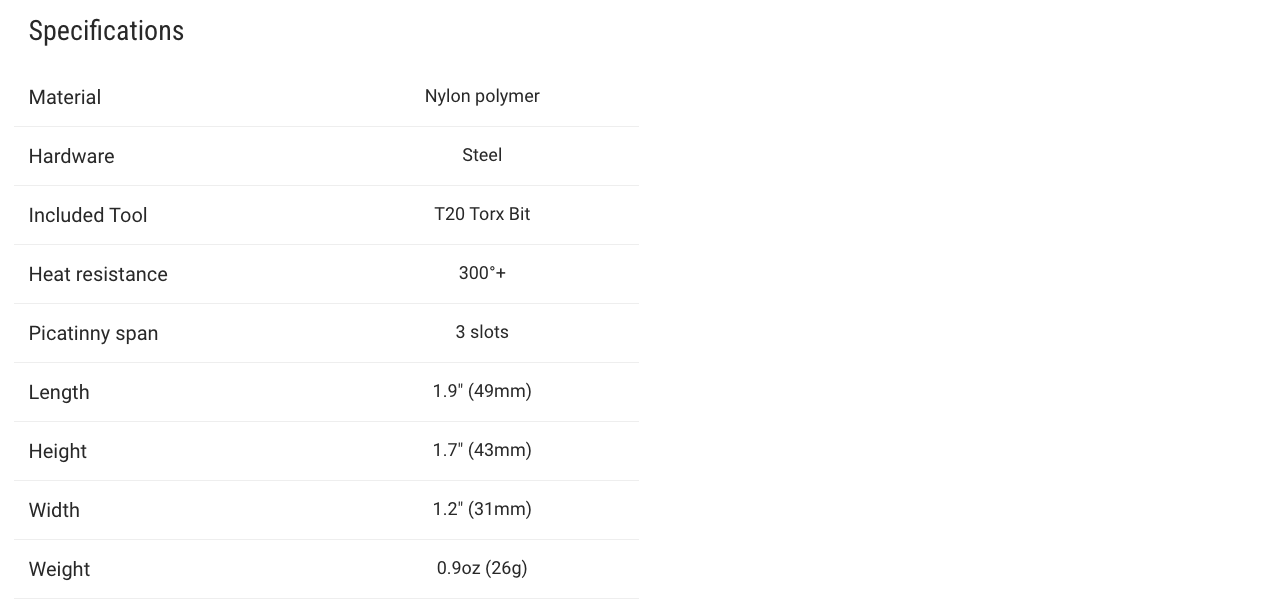Select the Weight row label
The width and height of the screenshot is (1279, 605).
pyautogui.click(x=59, y=569)
